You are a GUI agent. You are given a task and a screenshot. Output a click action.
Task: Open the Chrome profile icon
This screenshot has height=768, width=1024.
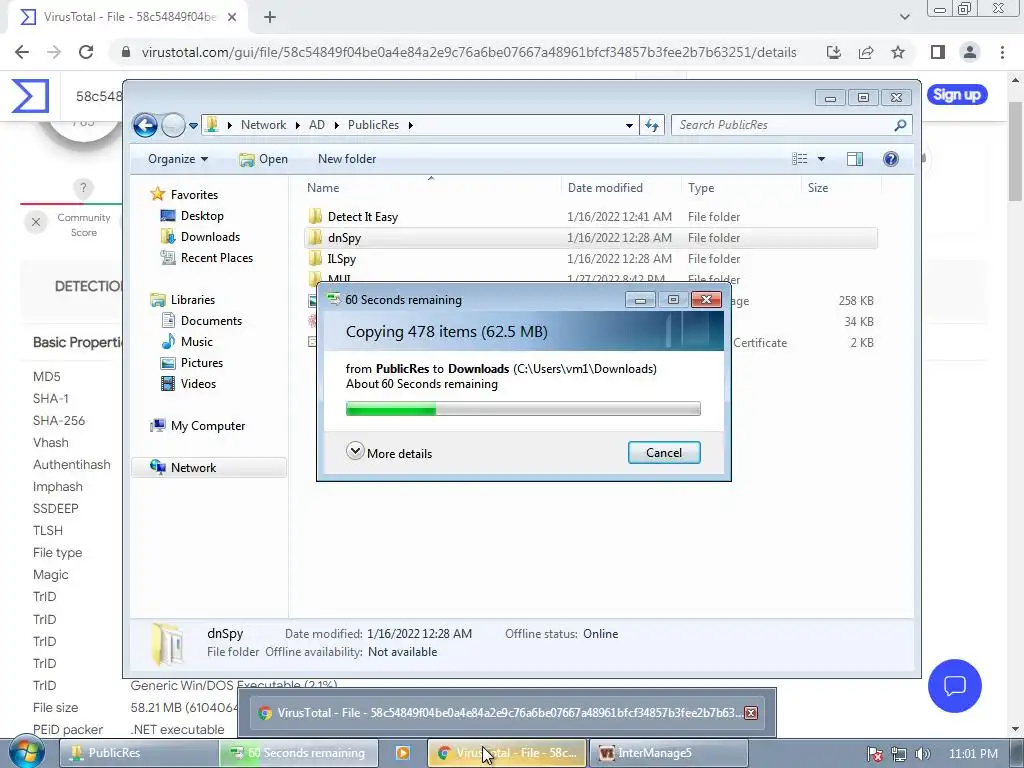[970, 52]
